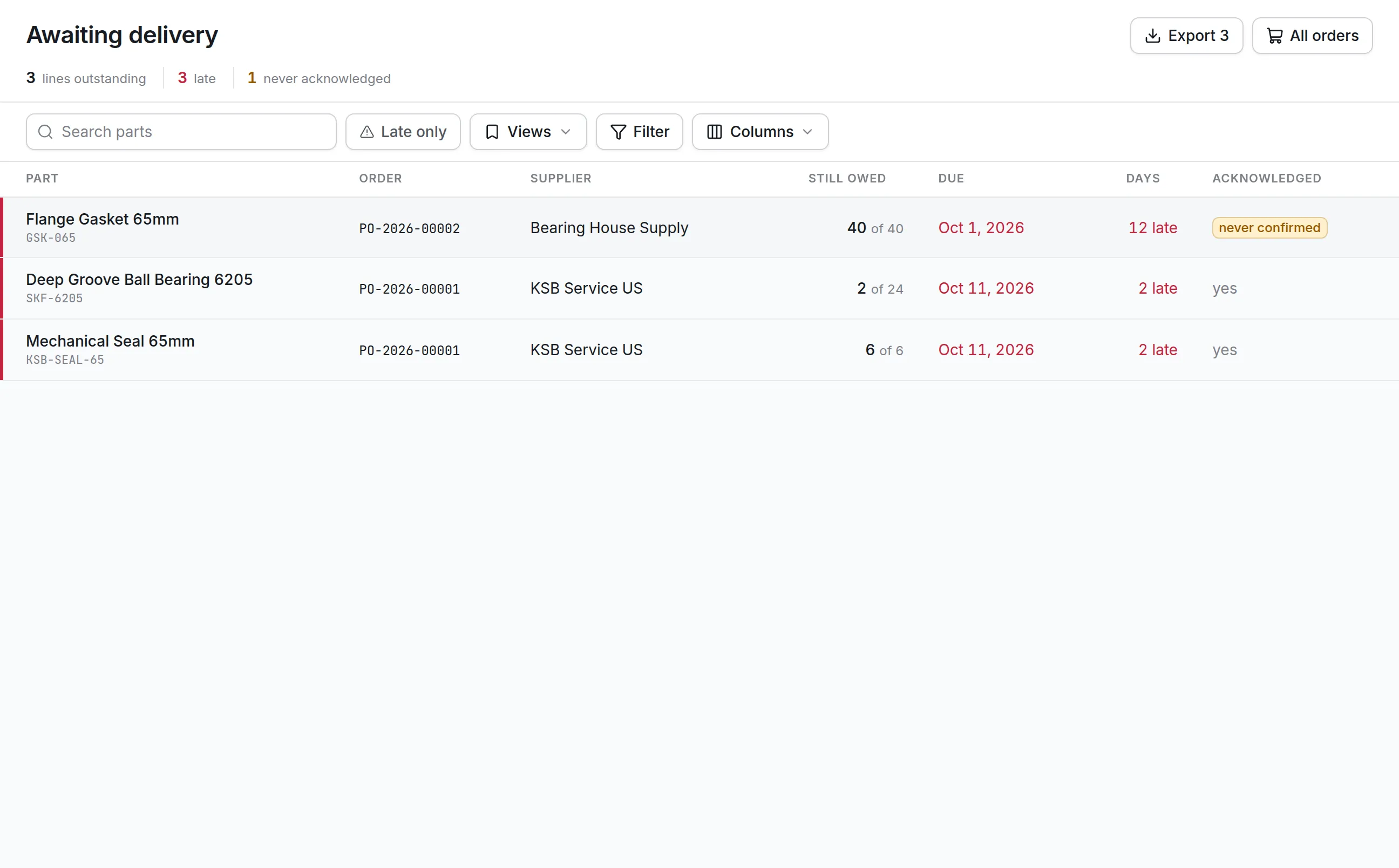Click the never confirmed badge
This screenshot has width=1399, height=868.
[x=1269, y=228]
